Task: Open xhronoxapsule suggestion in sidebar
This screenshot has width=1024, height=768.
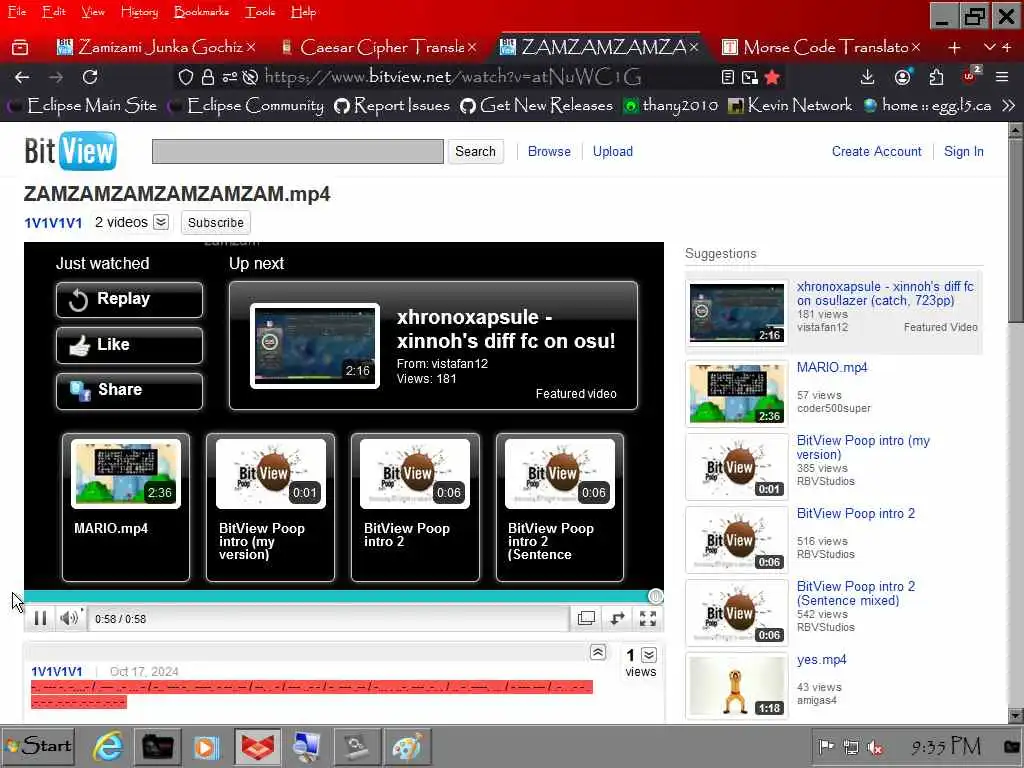Action: click(833, 313)
